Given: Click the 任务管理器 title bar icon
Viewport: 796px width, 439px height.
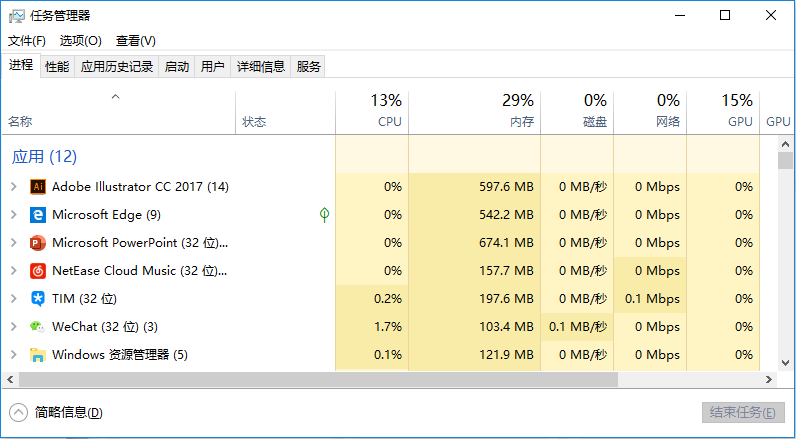Looking at the screenshot, I should tap(17, 16).
